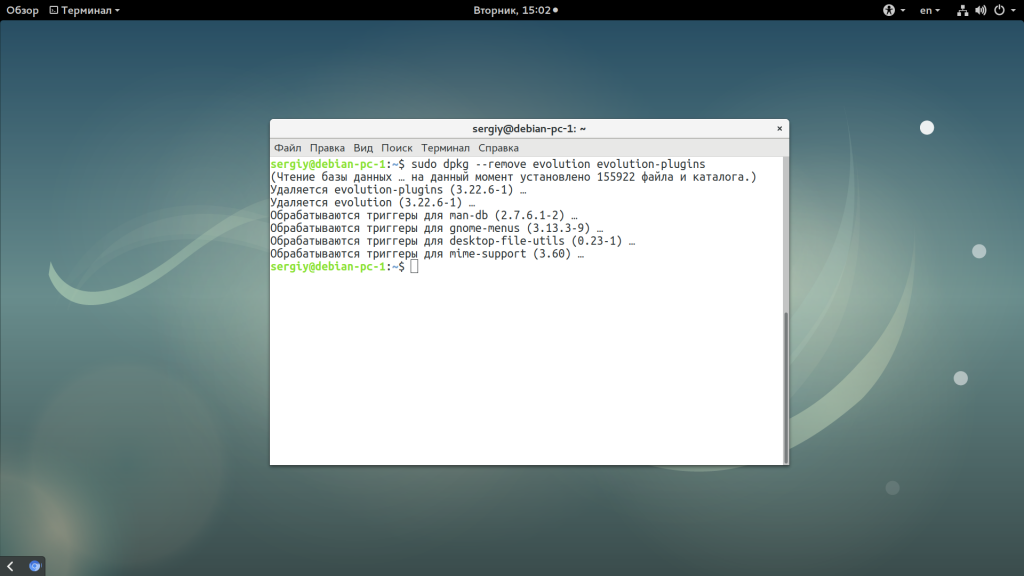Click the Обзор activities button
Image resolution: width=1024 pixels, height=576 pixels.
(22, 10)
